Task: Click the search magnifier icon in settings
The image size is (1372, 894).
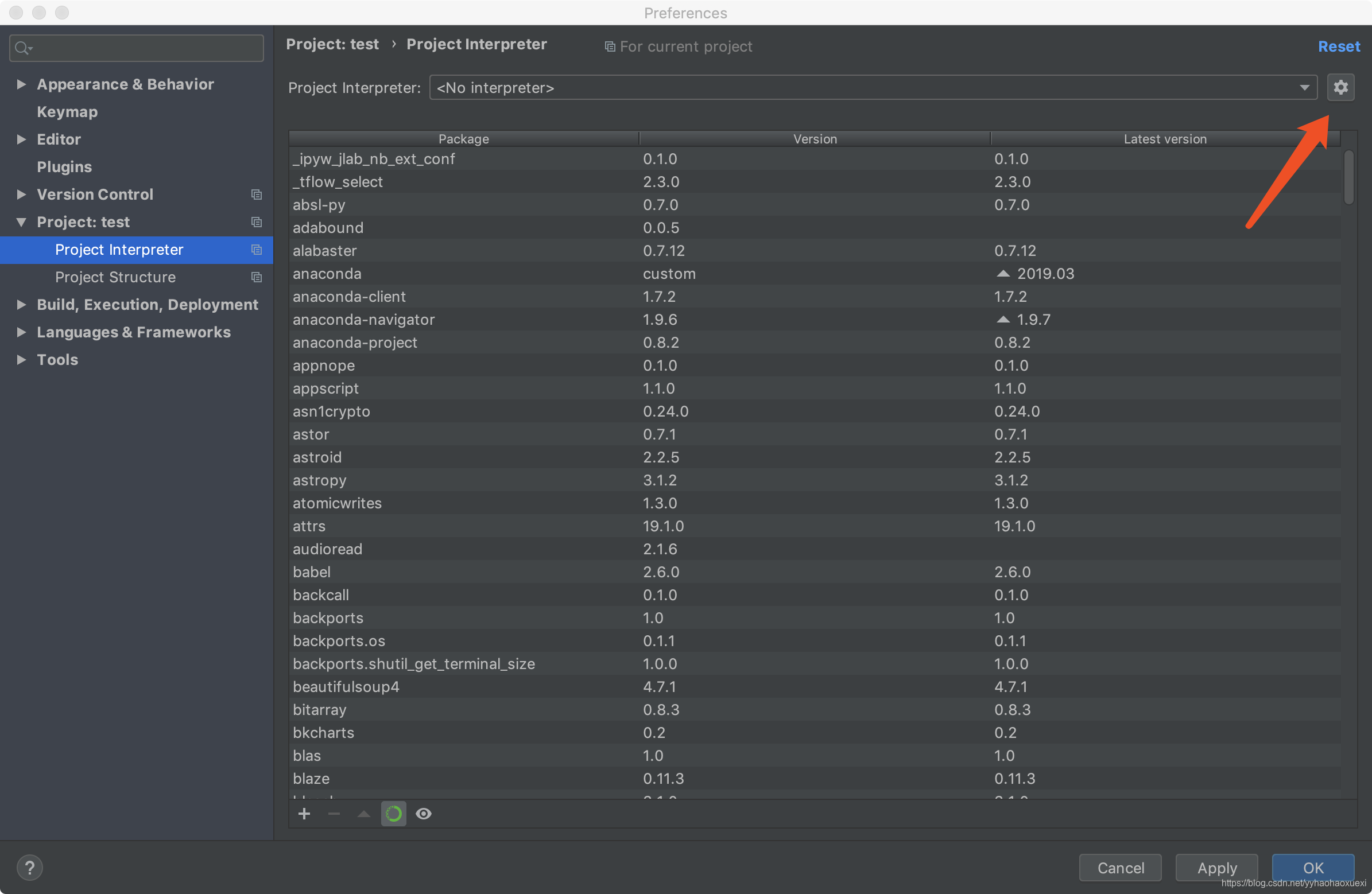Action: 23,48
